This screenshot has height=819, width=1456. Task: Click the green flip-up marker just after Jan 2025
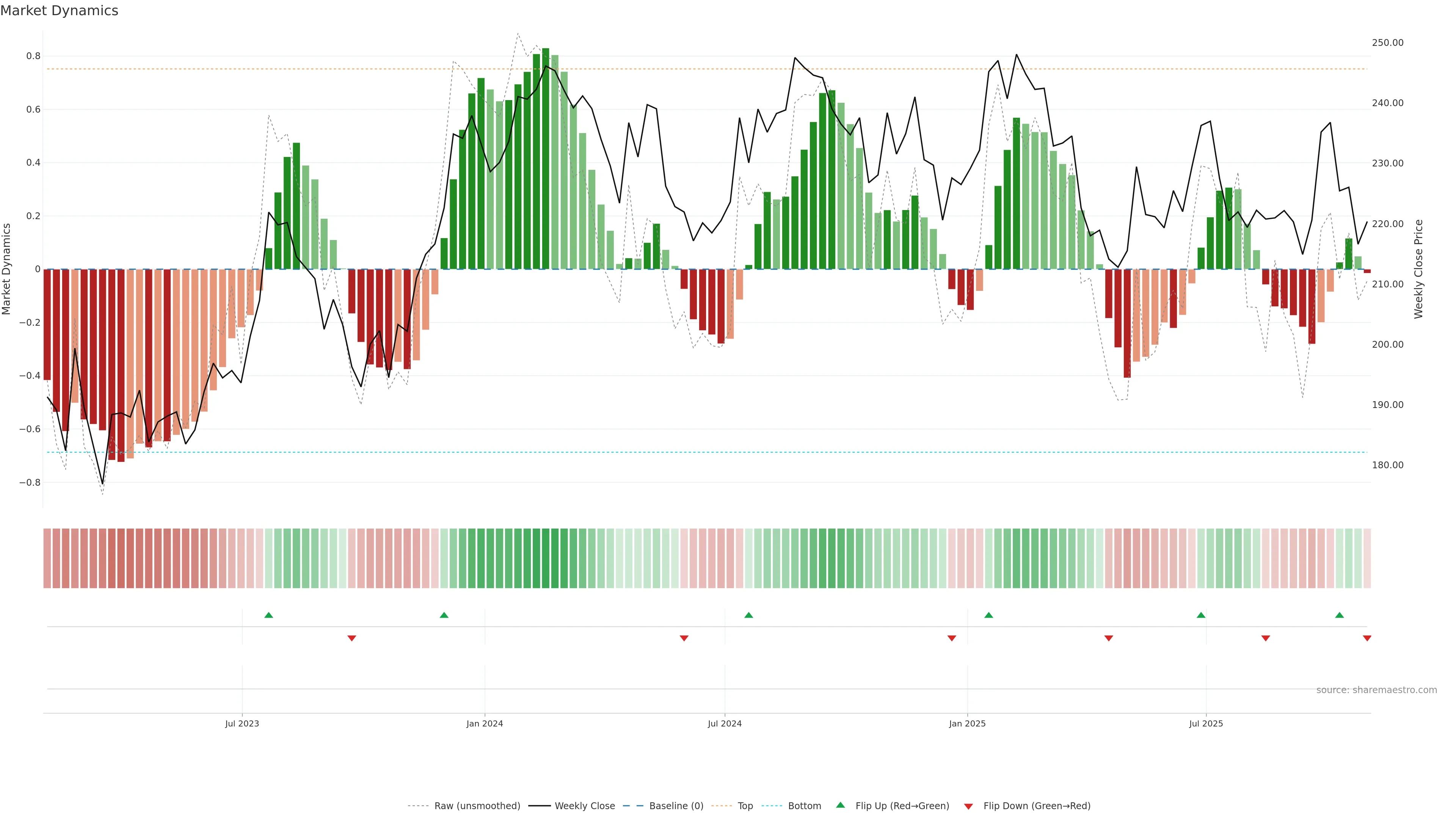(988, 615)
